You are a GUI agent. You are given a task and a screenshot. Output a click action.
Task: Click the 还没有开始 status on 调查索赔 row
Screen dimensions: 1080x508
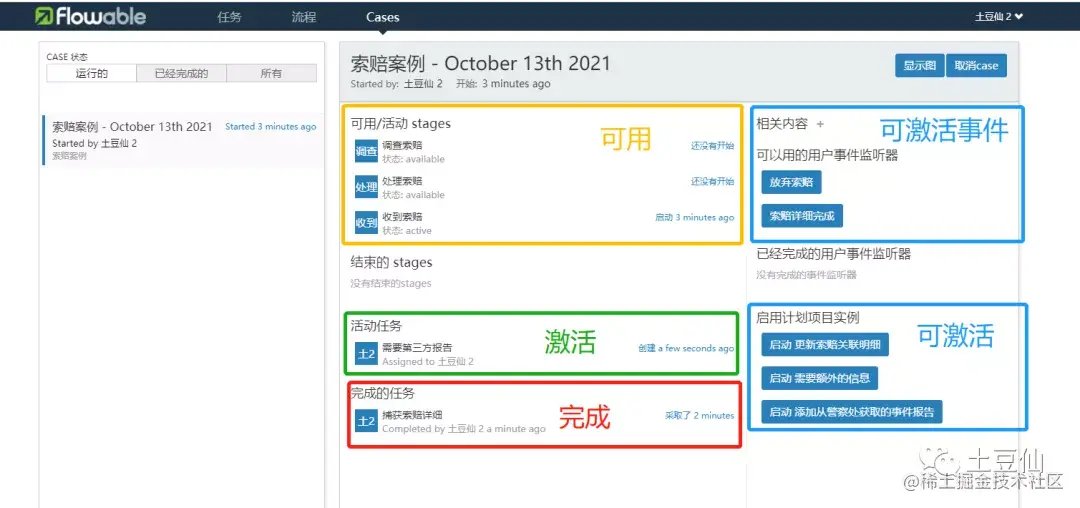click(x=713, y=146)
